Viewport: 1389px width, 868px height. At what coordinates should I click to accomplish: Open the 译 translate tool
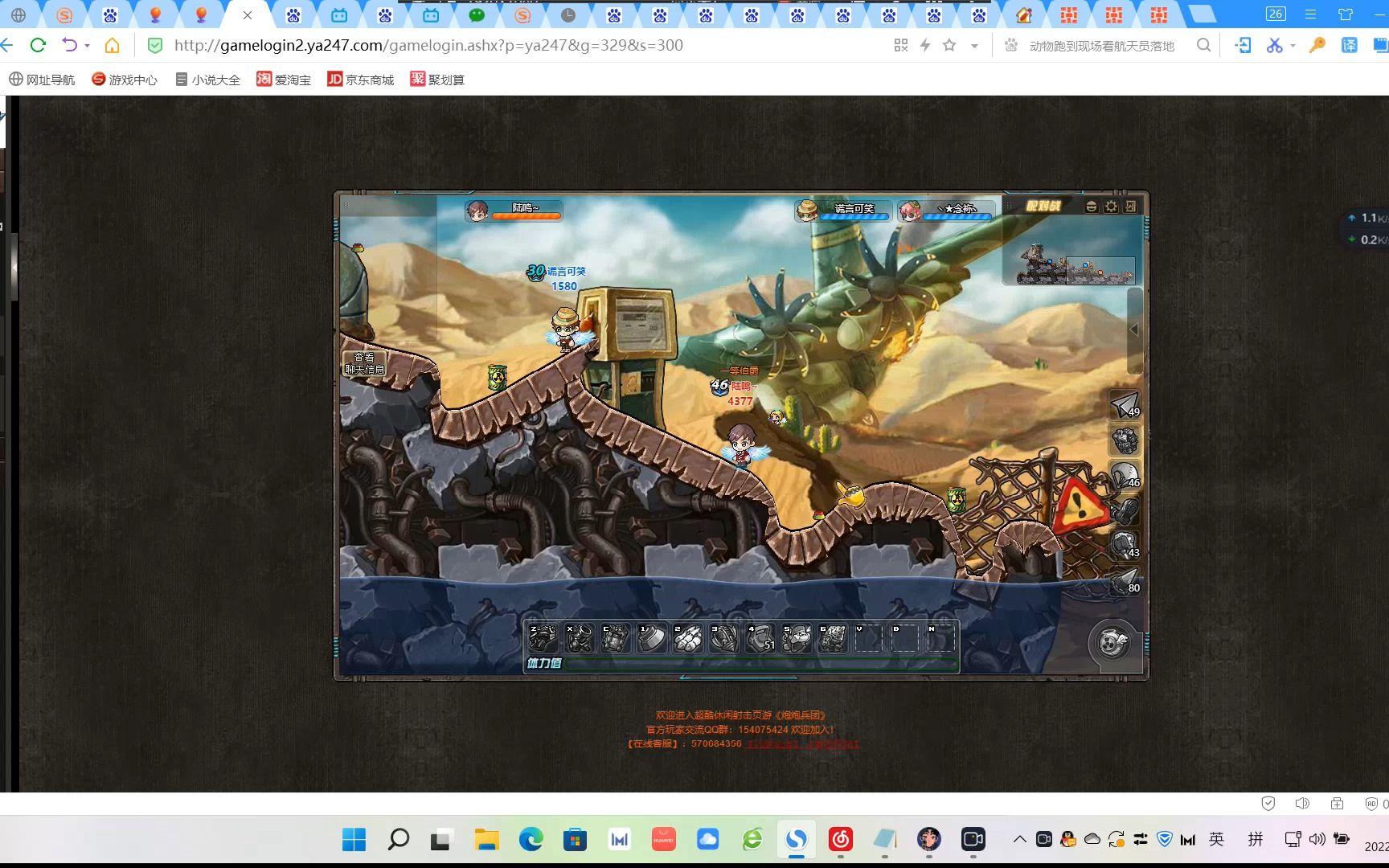pos(1349,45)
